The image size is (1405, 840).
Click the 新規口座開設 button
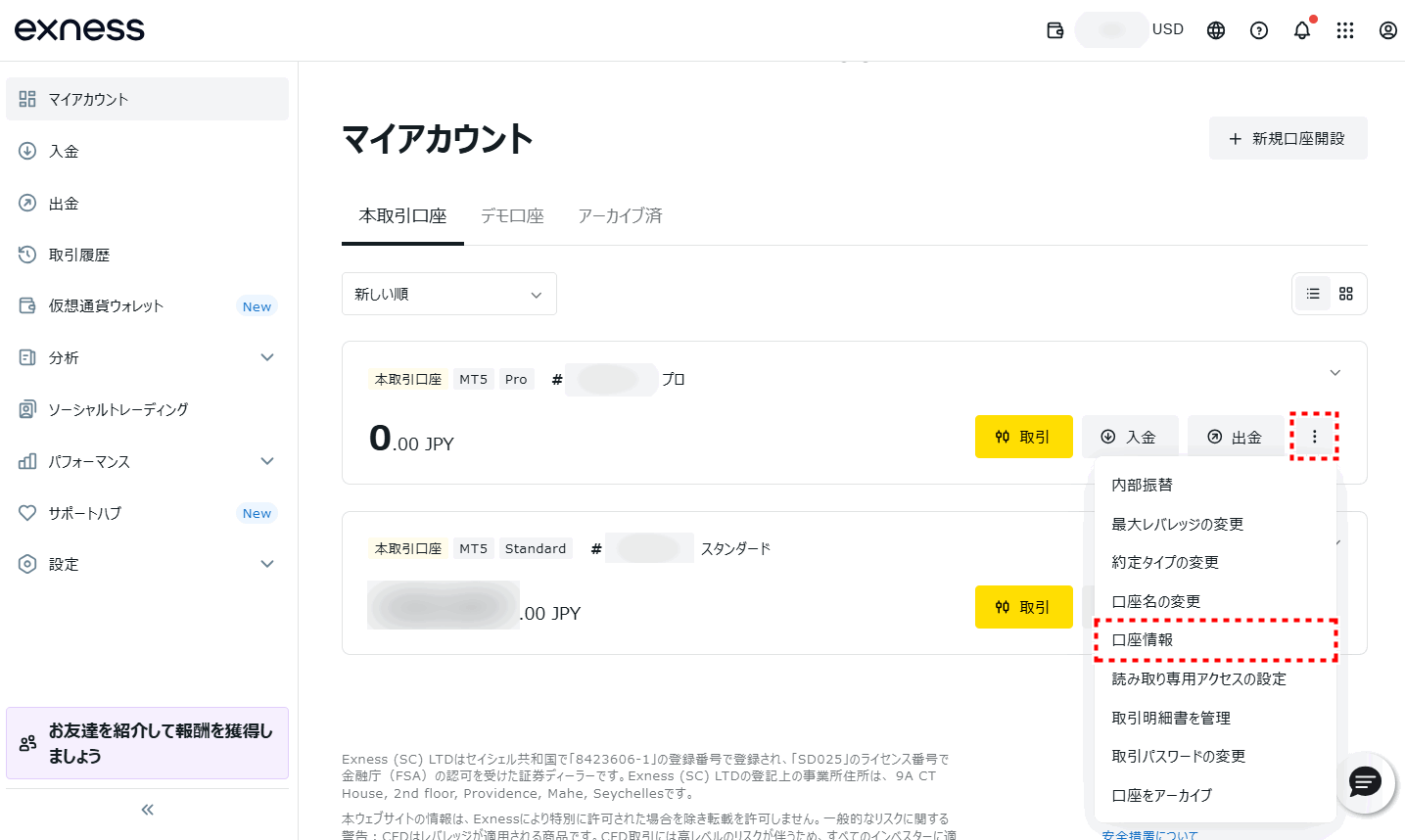click(1288, 138)
